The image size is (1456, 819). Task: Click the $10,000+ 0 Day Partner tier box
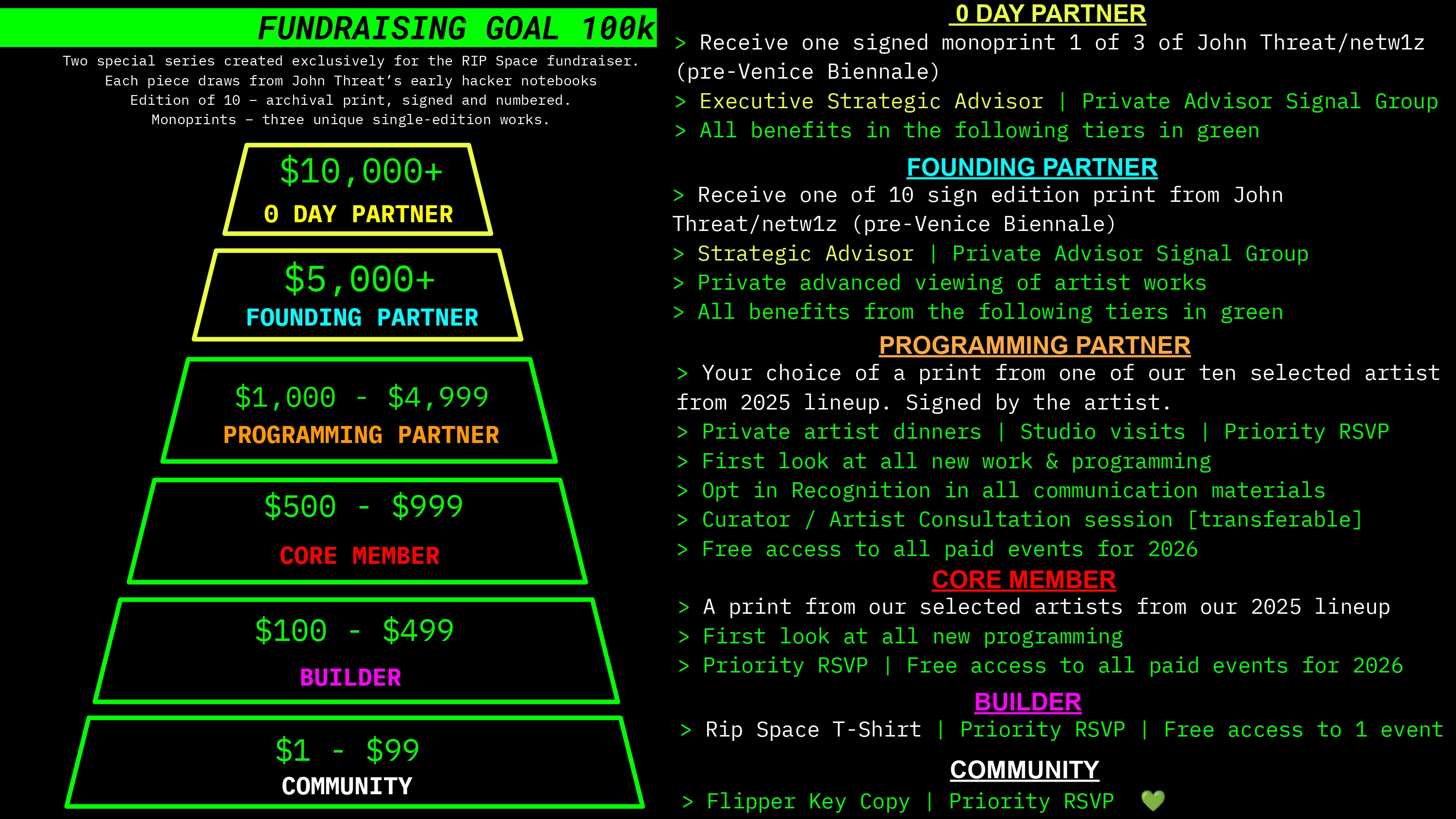(358, 189)
